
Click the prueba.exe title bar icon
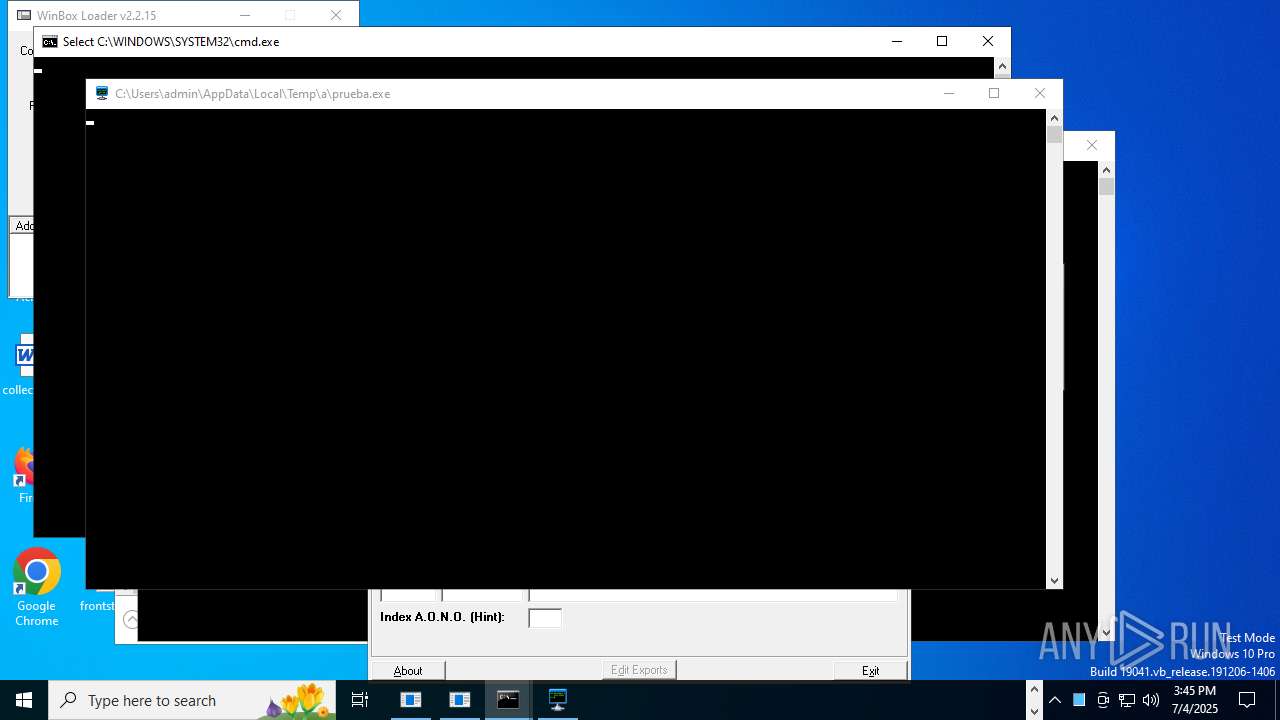tap(102, 93)
